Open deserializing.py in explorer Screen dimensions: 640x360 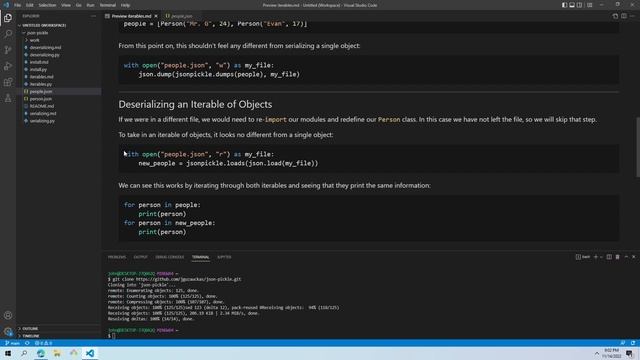[x=44, y=55]
